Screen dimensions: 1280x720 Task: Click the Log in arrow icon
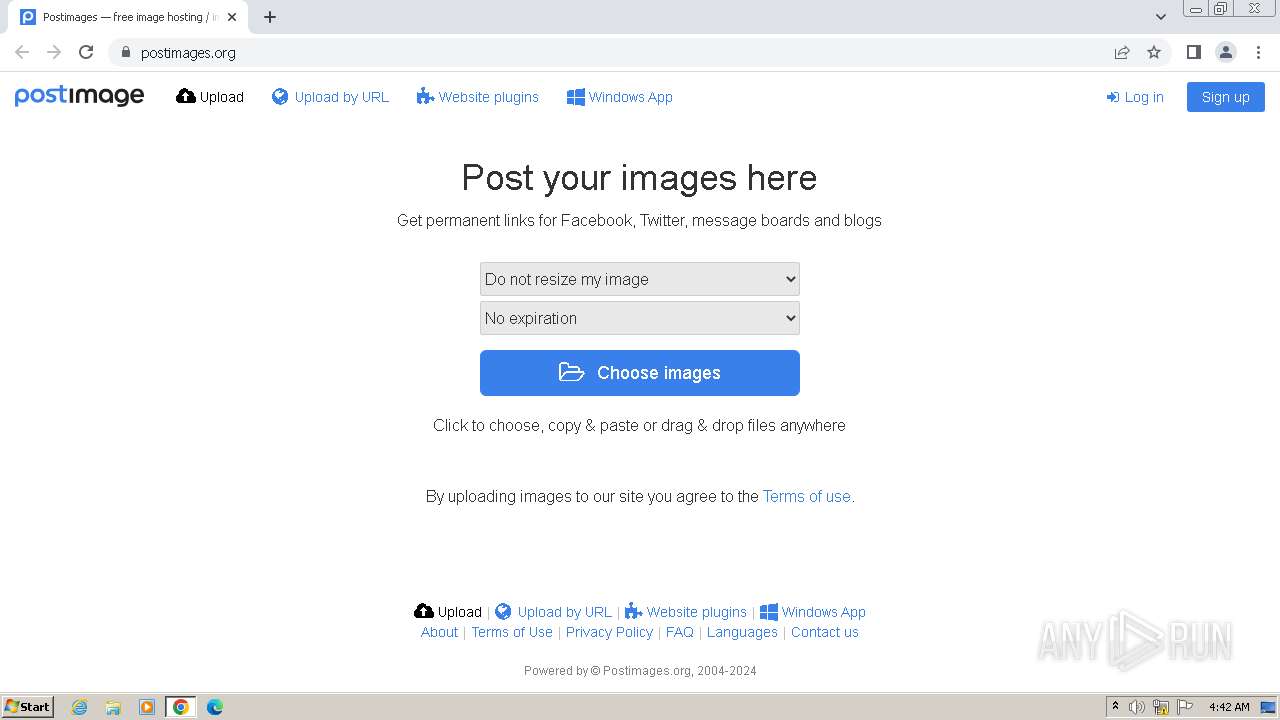point(1113,97)
